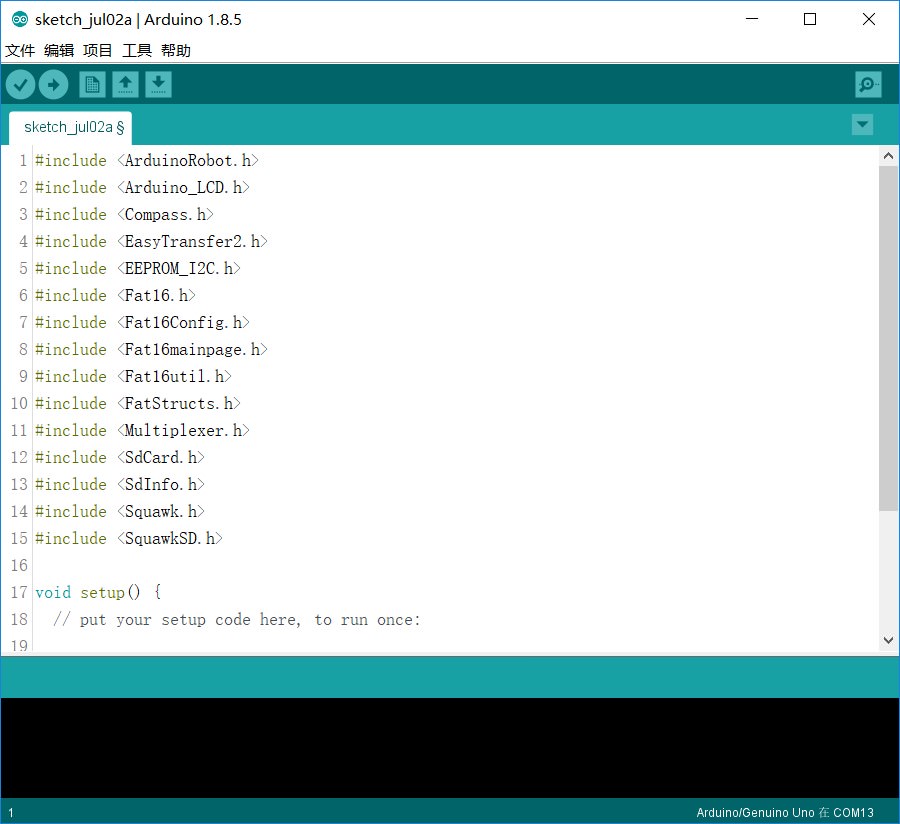Click the Fat16mainpage.h include line
900x824 pixels.
152,349
